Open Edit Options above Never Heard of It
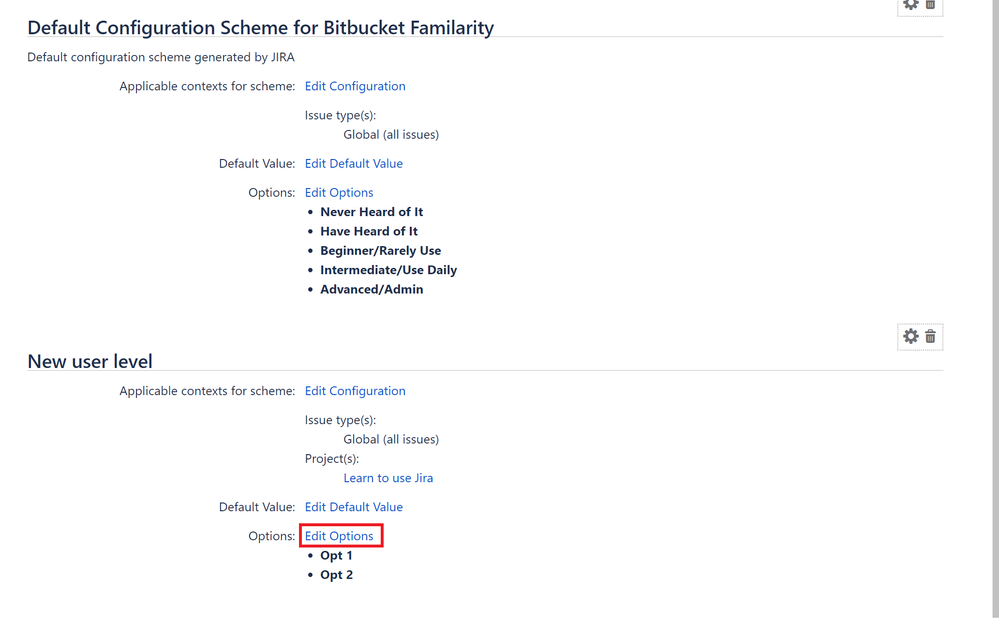The image size is (999, 618). click(x=339, y=192)
